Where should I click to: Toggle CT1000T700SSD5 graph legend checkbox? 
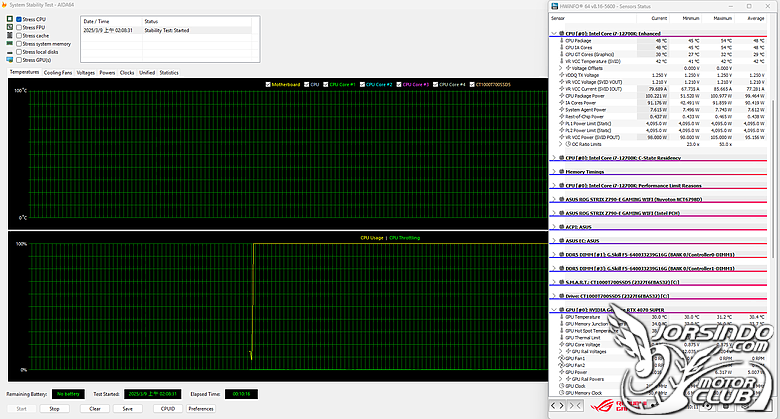[472, 85]
